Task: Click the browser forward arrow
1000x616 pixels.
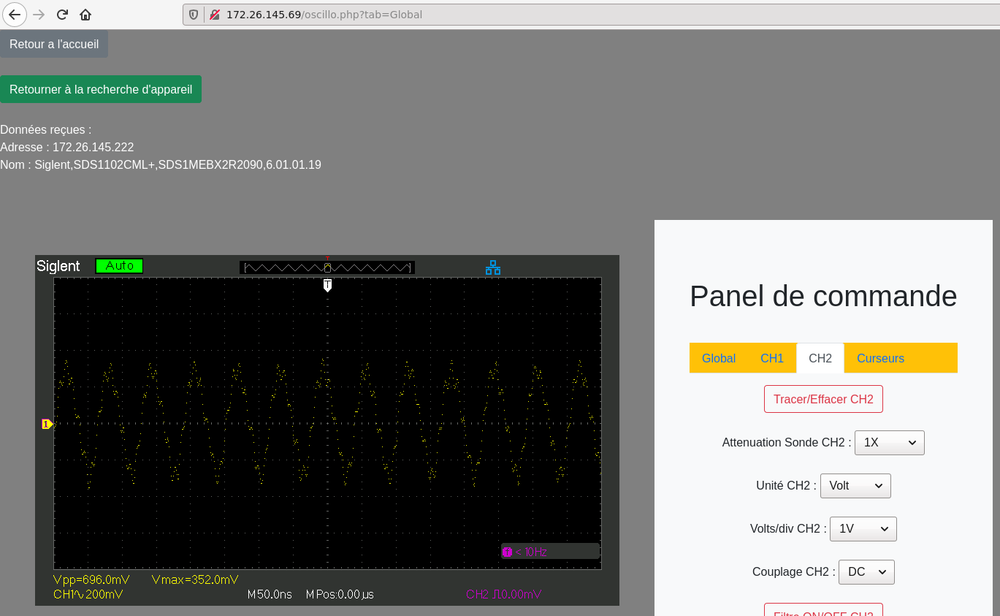Action: point(39,15)
